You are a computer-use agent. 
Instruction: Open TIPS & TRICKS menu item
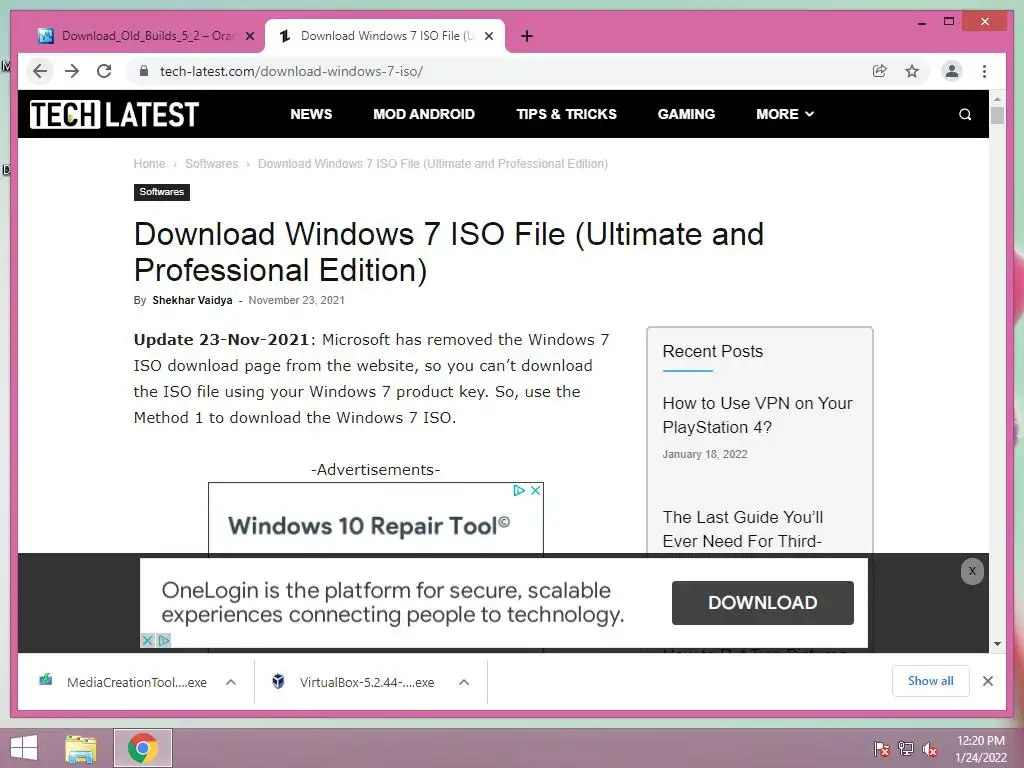(566, 114)
